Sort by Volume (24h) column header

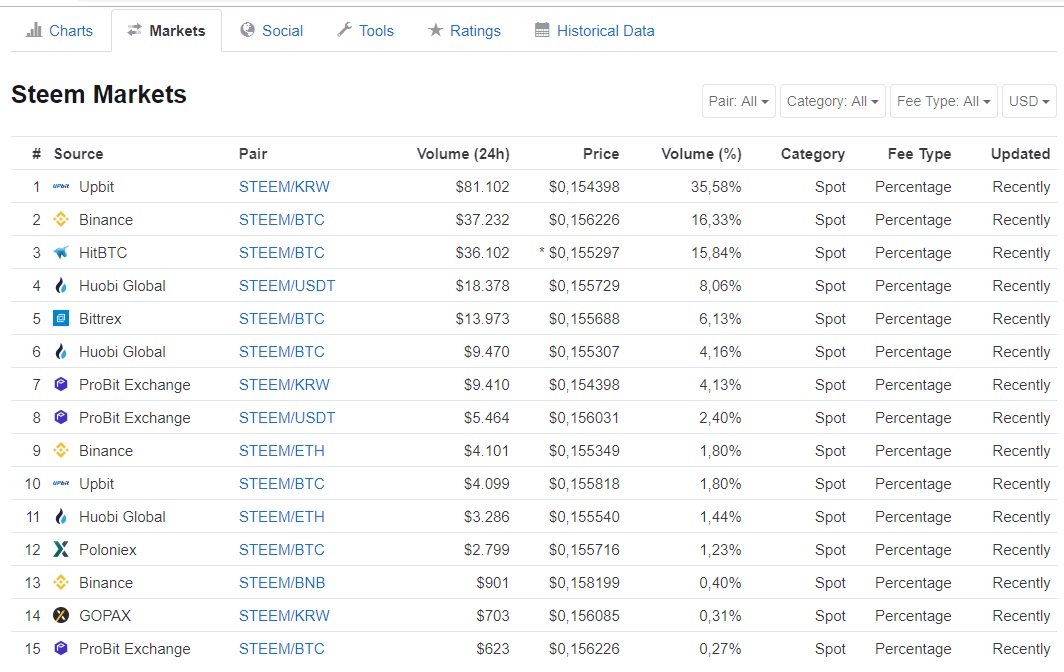[463, 154]
